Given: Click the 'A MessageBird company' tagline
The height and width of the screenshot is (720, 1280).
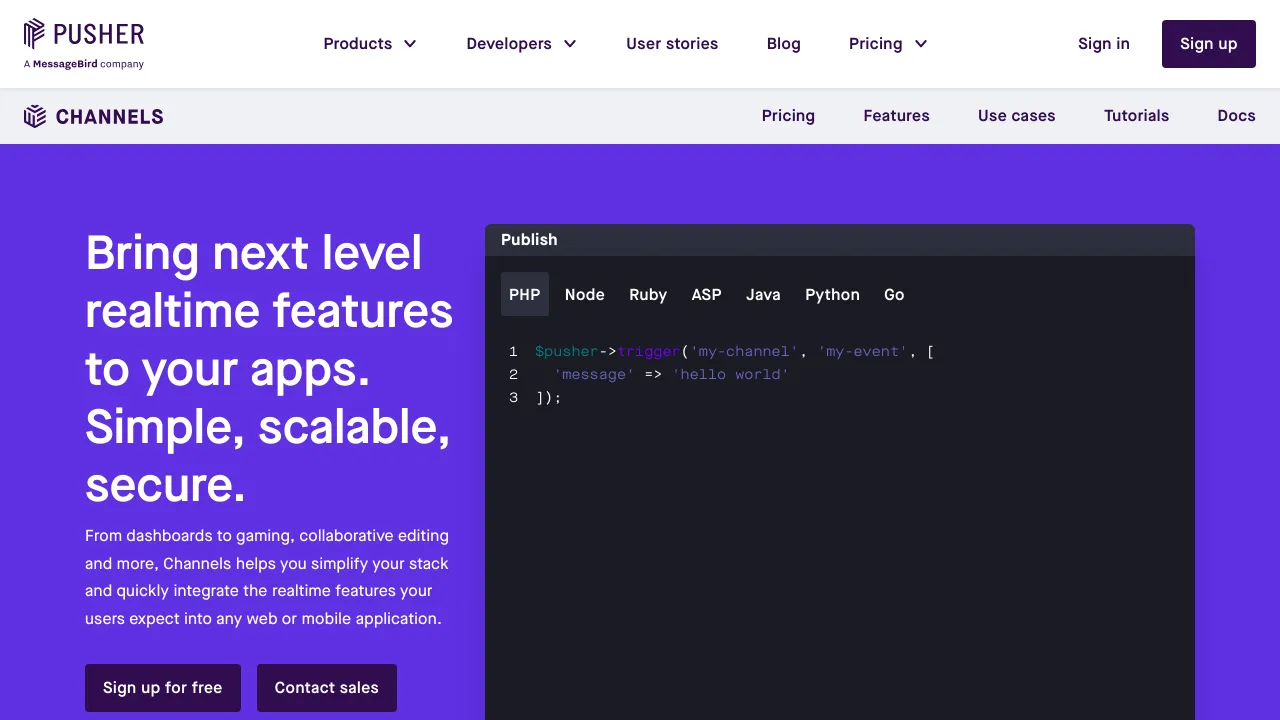Looking at the screenshot, I should (x=84, y=64).
